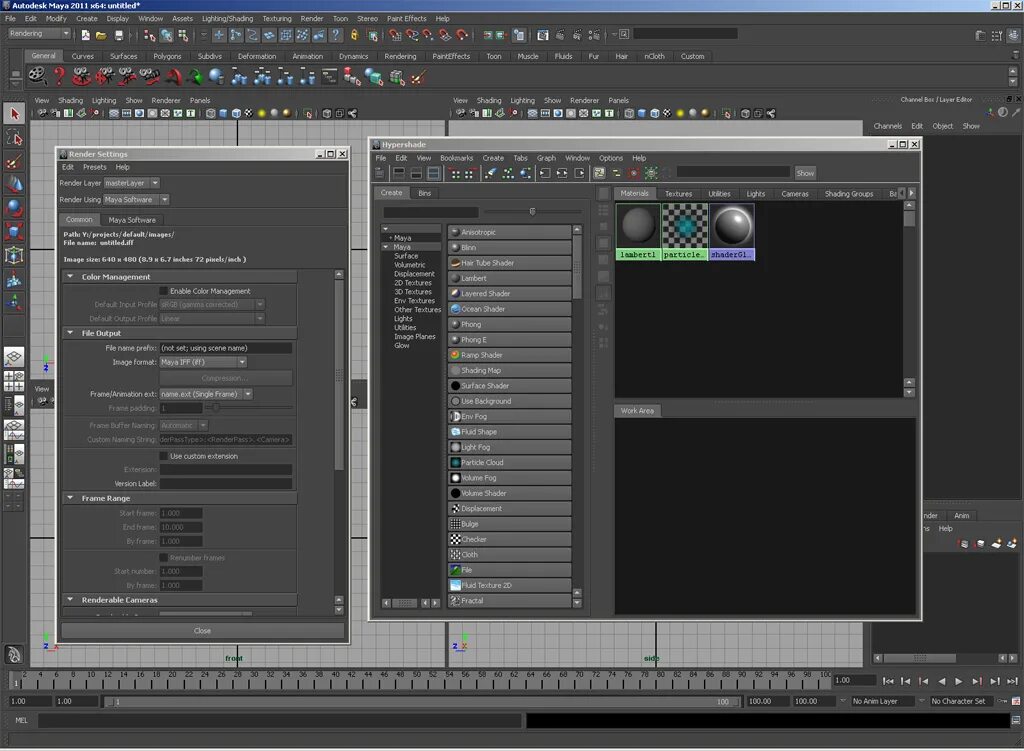Click the Close button in Render Settings
Viewport: 1024px width, 751px height.
202,631
